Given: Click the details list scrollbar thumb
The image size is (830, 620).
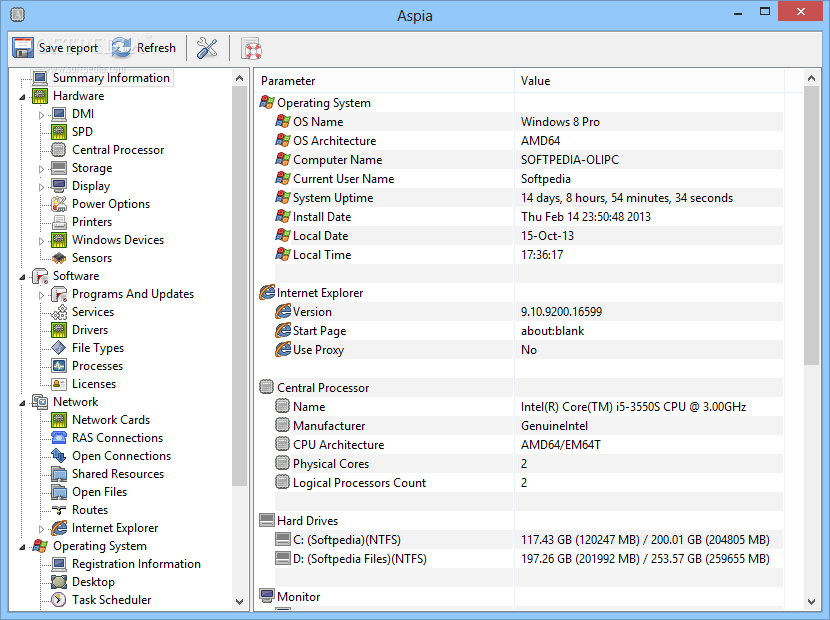Looking at the screenshot, I should tap(811, 226).
